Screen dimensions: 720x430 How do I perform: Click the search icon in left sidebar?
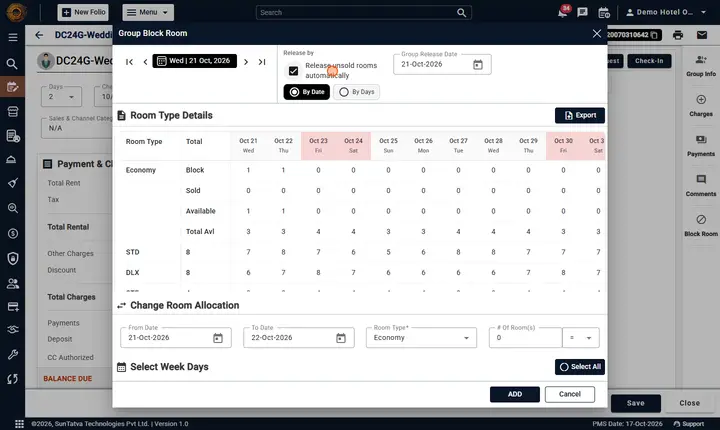tap(12, 63)
